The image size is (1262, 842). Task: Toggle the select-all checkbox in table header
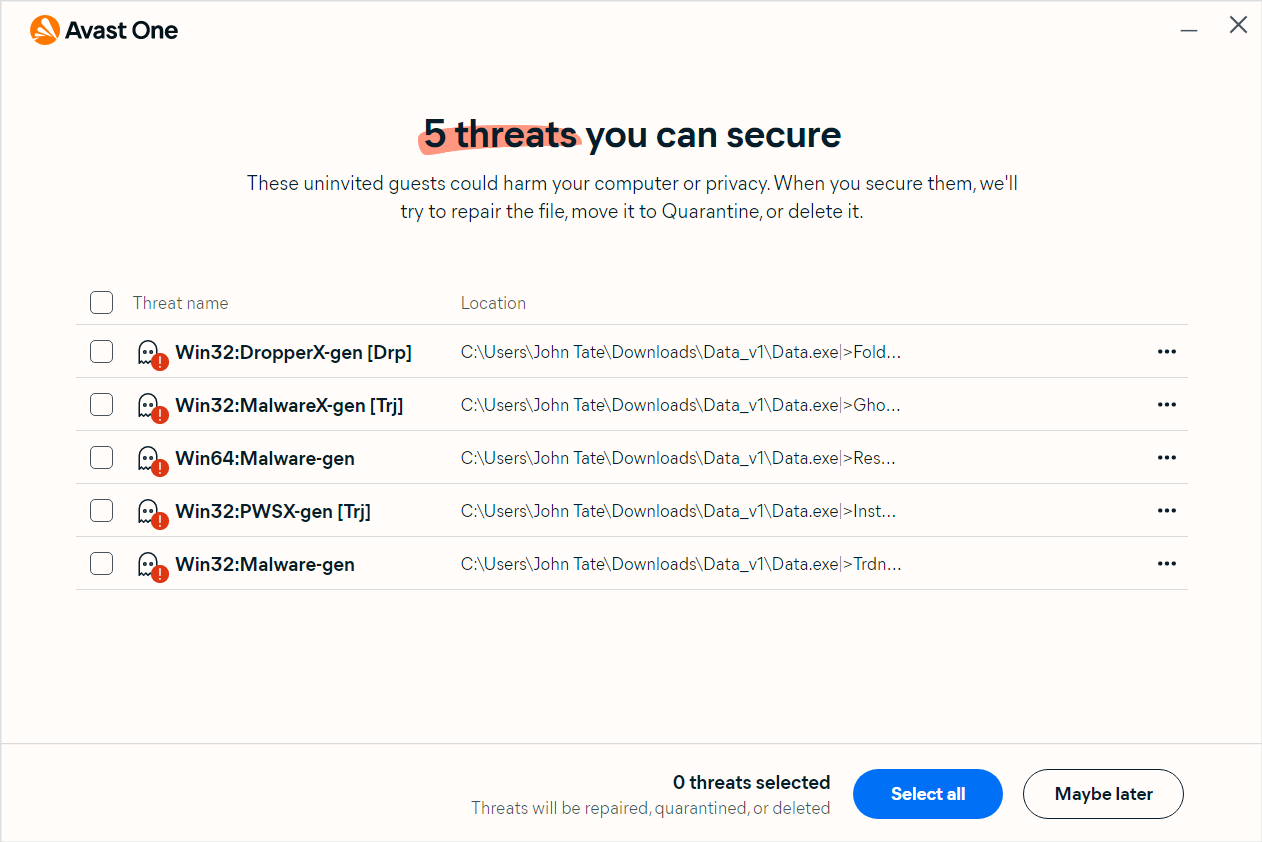tap(102, 303)
